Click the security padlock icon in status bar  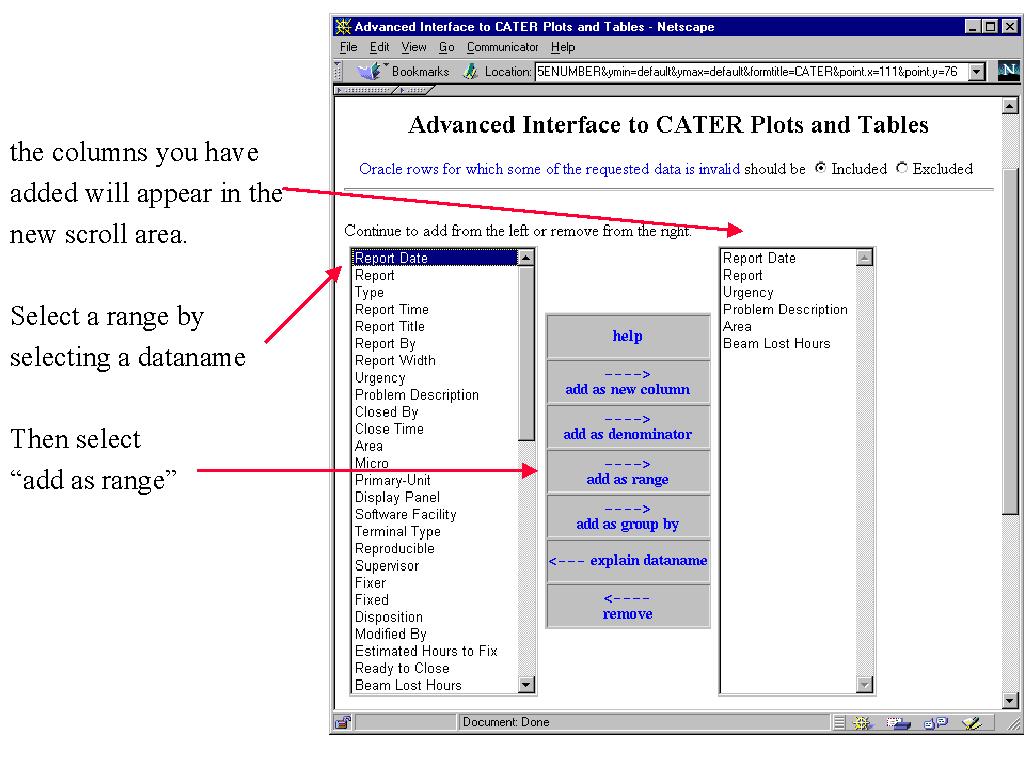(342, 722)
